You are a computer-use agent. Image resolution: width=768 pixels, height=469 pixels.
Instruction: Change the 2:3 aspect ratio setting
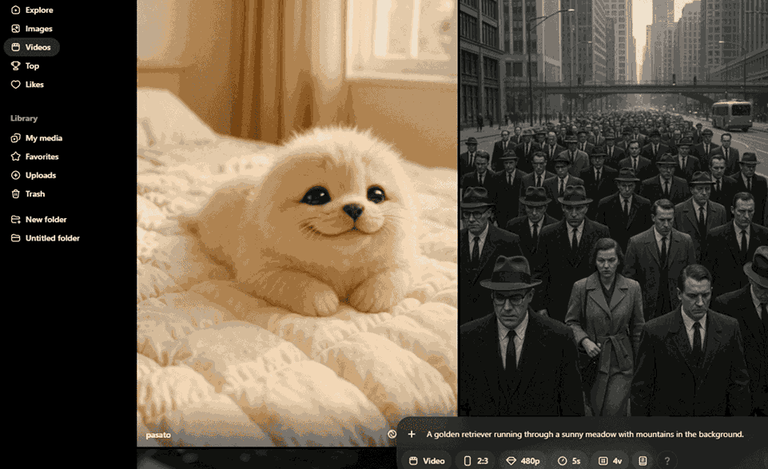coord(476,461)
